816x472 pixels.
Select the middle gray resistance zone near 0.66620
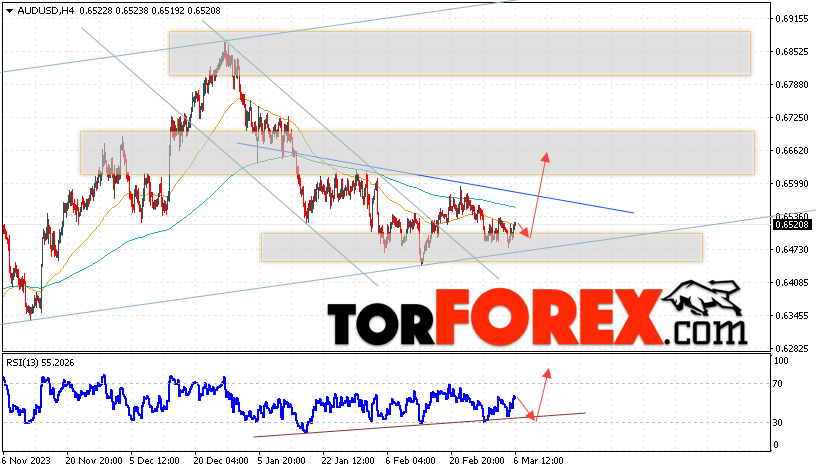click(x=417, y=153)
